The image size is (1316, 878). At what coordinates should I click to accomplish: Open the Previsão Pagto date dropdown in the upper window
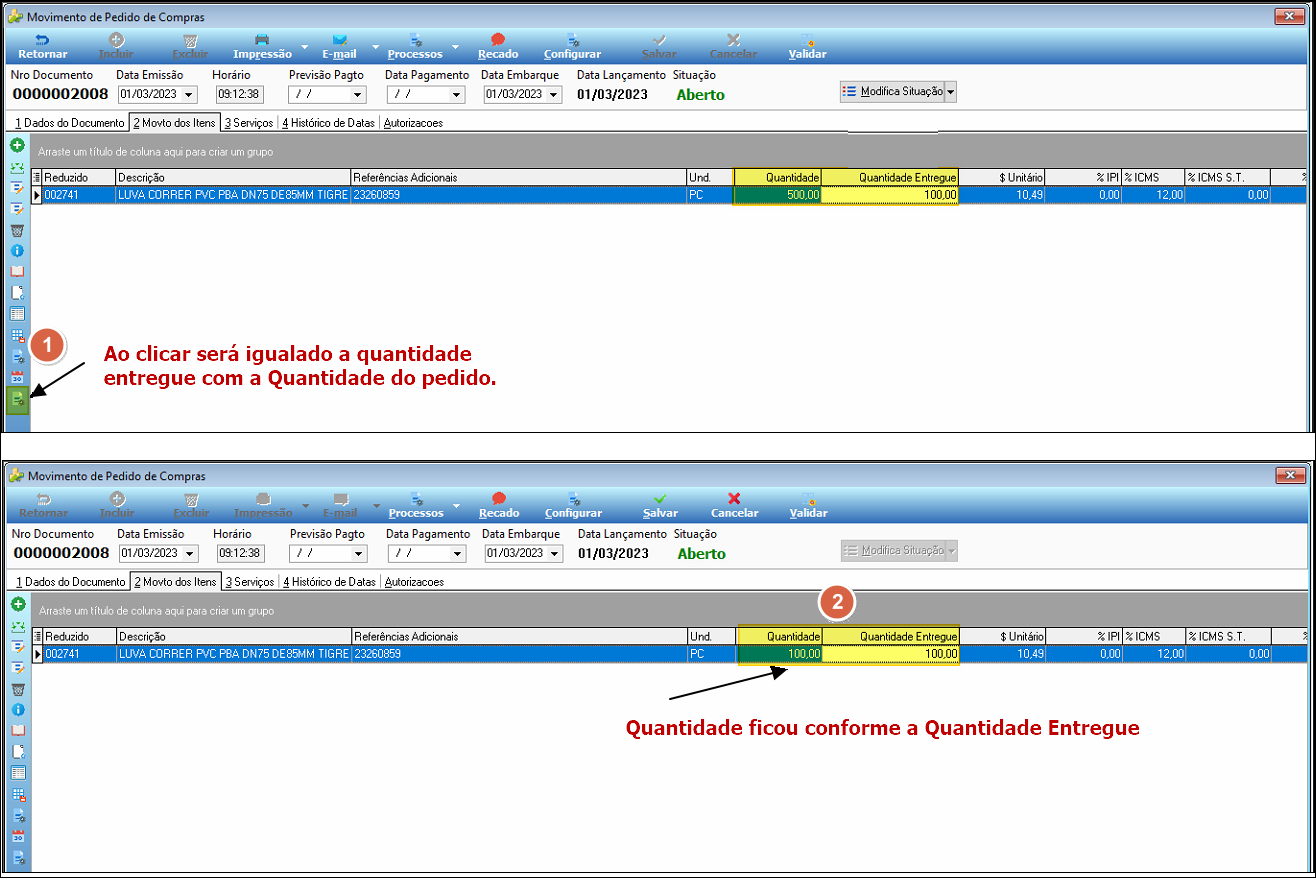[359, 94]
